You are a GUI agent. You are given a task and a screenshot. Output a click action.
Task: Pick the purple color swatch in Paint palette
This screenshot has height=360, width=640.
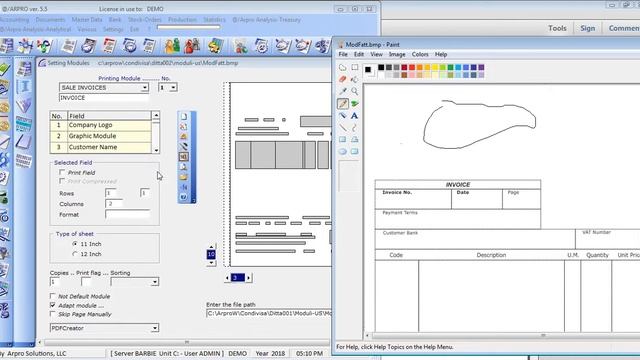tap(481, 67)
